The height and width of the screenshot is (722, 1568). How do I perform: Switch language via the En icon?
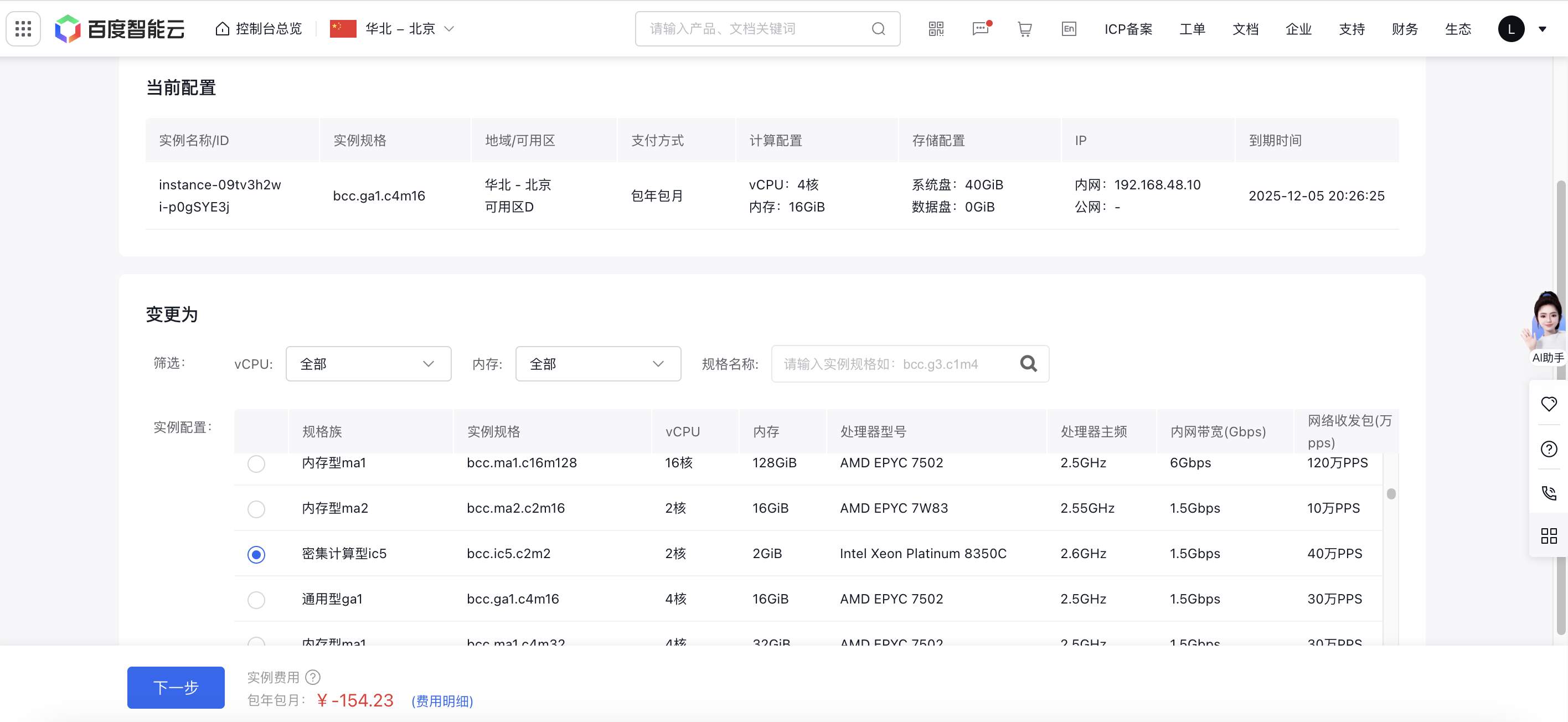1070,29
